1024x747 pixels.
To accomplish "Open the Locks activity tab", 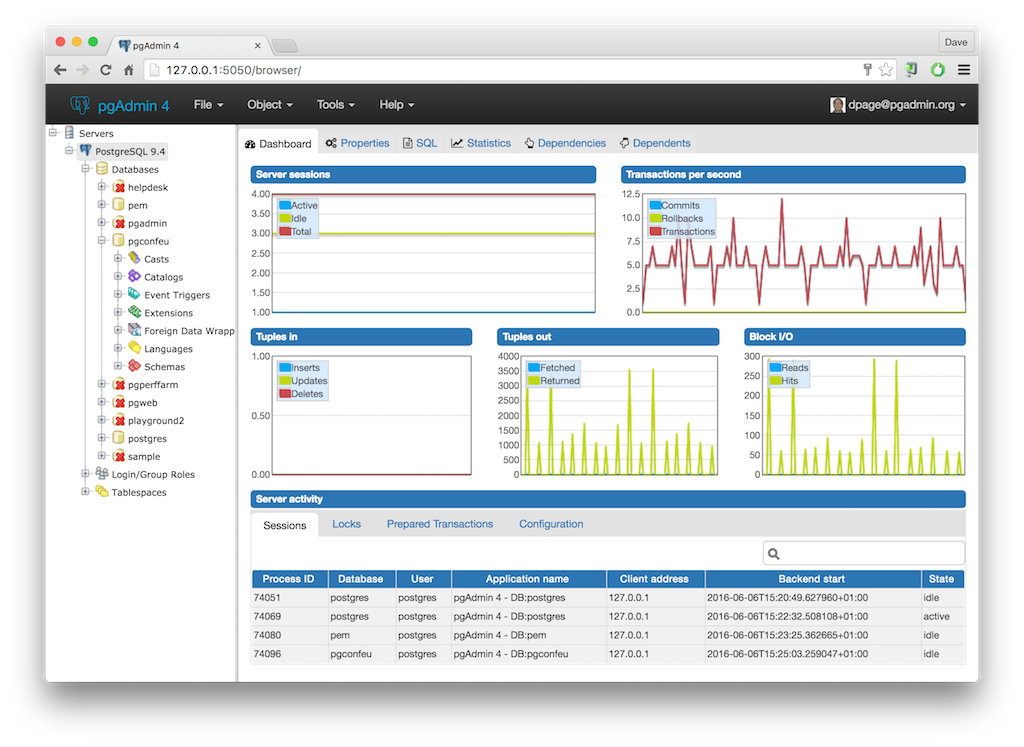I will tap(346, 524).
